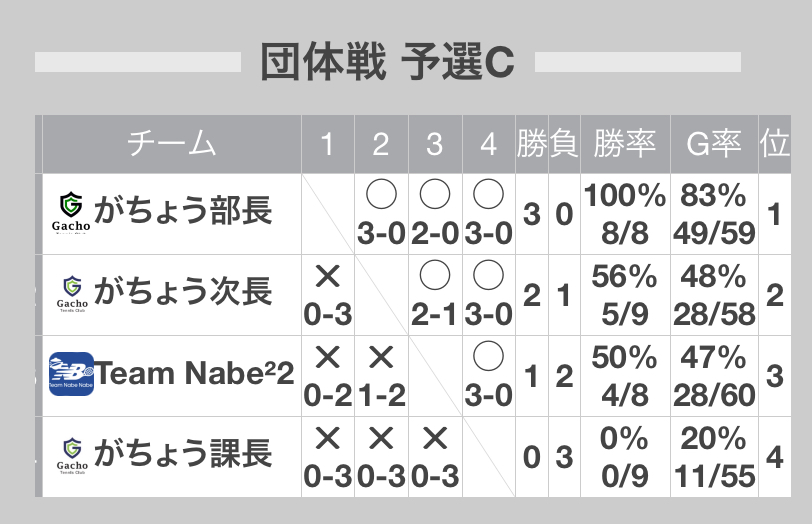Click 100% 8/8 win rate cell
812x524 pixels.
[625, 214]
